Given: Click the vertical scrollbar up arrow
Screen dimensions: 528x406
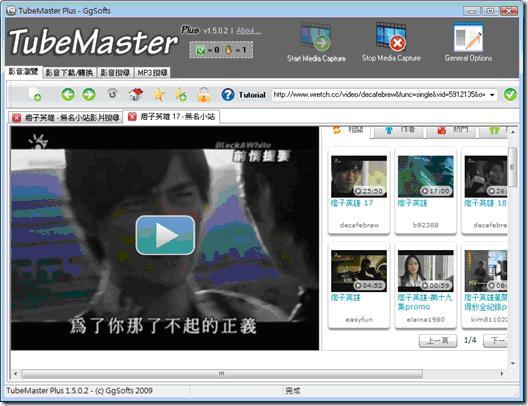Looking at the screenshot, I should click(513, 132).
